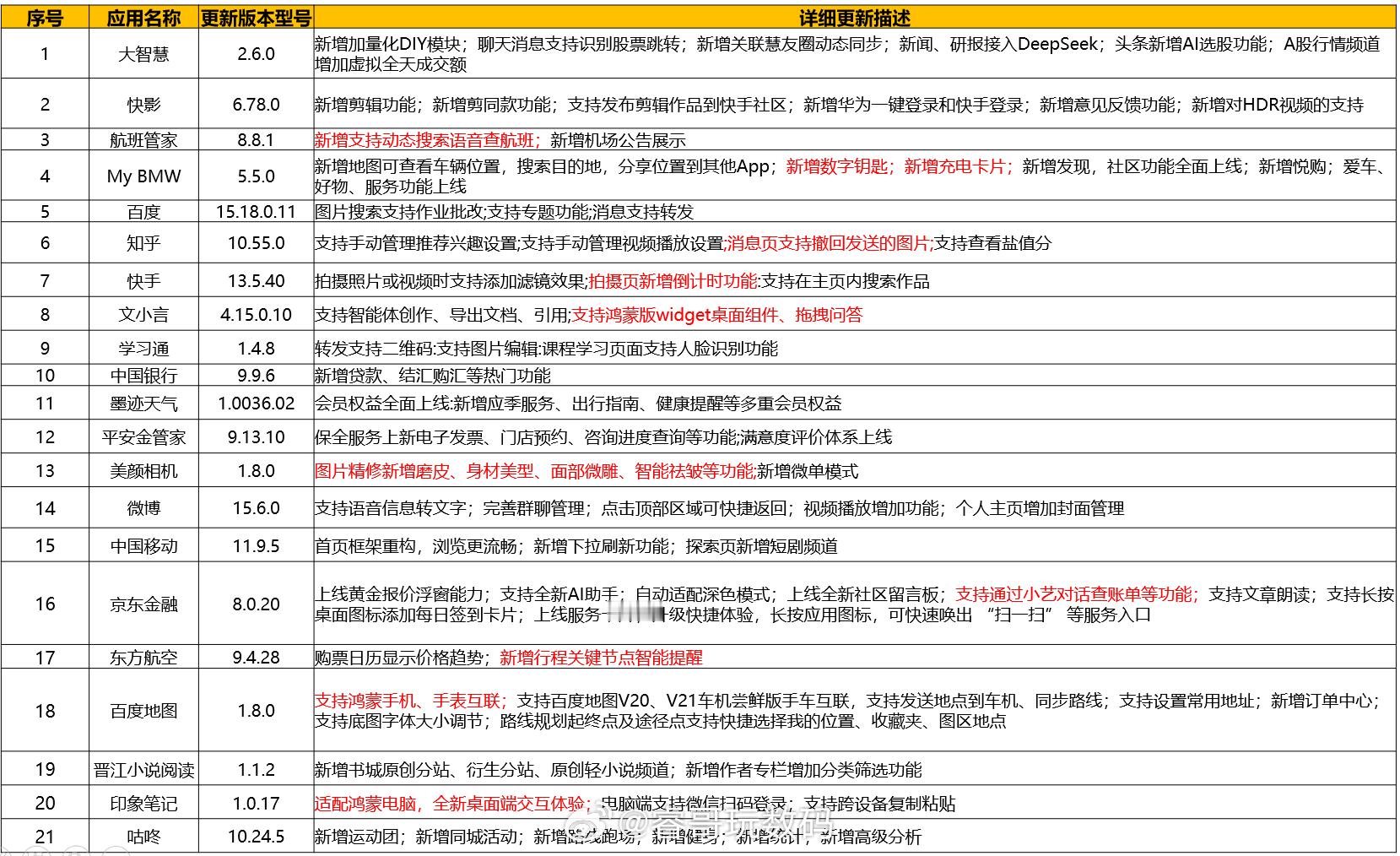Click description '新增贷款、结汇购汇等热门功能'

coord(432,376)
